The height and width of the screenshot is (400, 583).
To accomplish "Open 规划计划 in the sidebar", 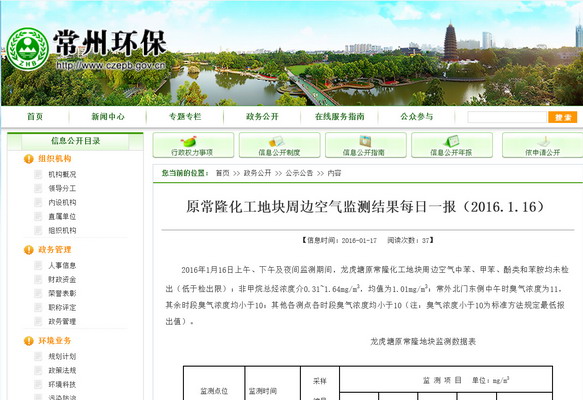I will 62,357.
